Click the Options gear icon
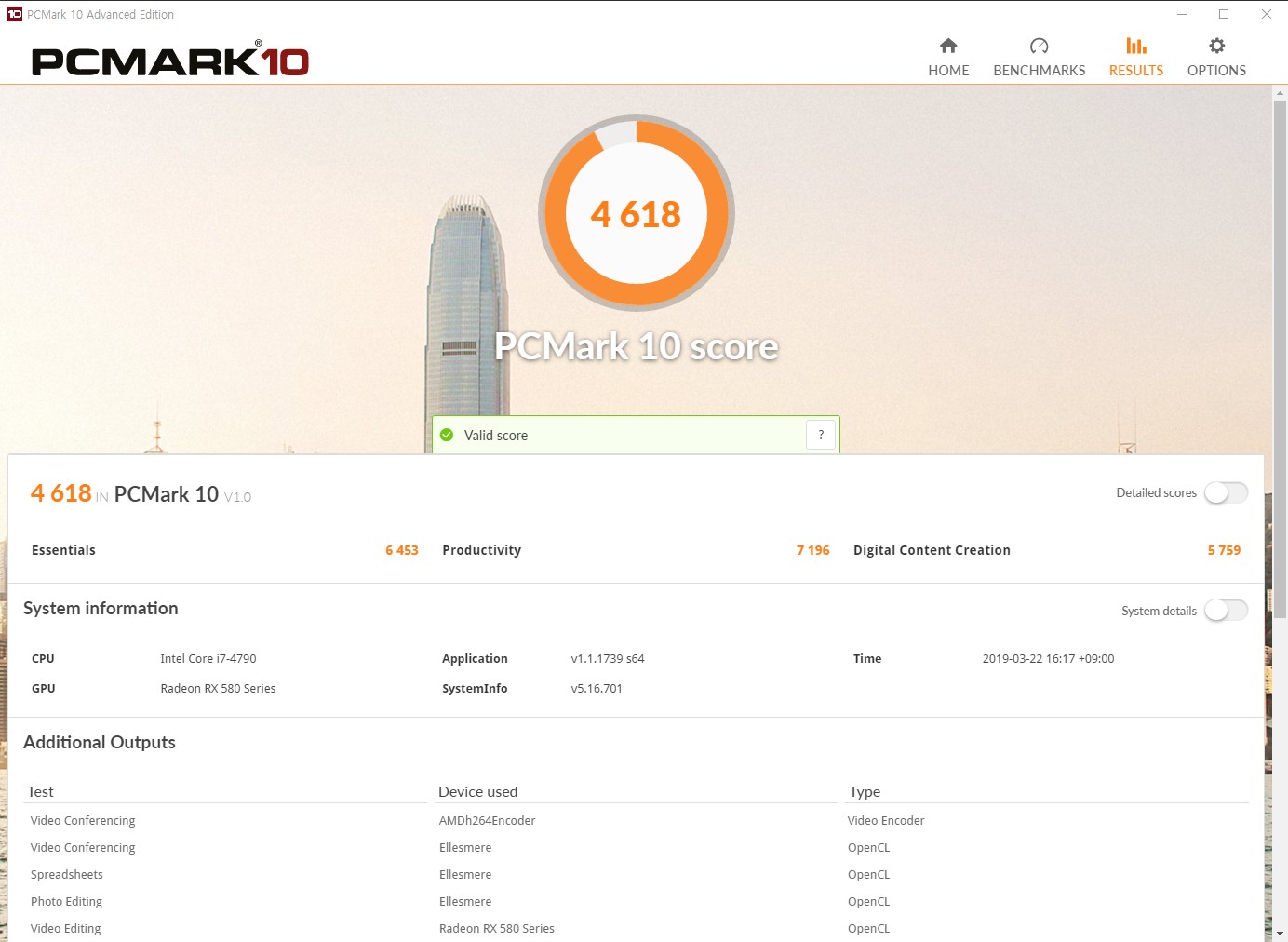This screenshot has height=942, width=1288. coord(1217,46)
